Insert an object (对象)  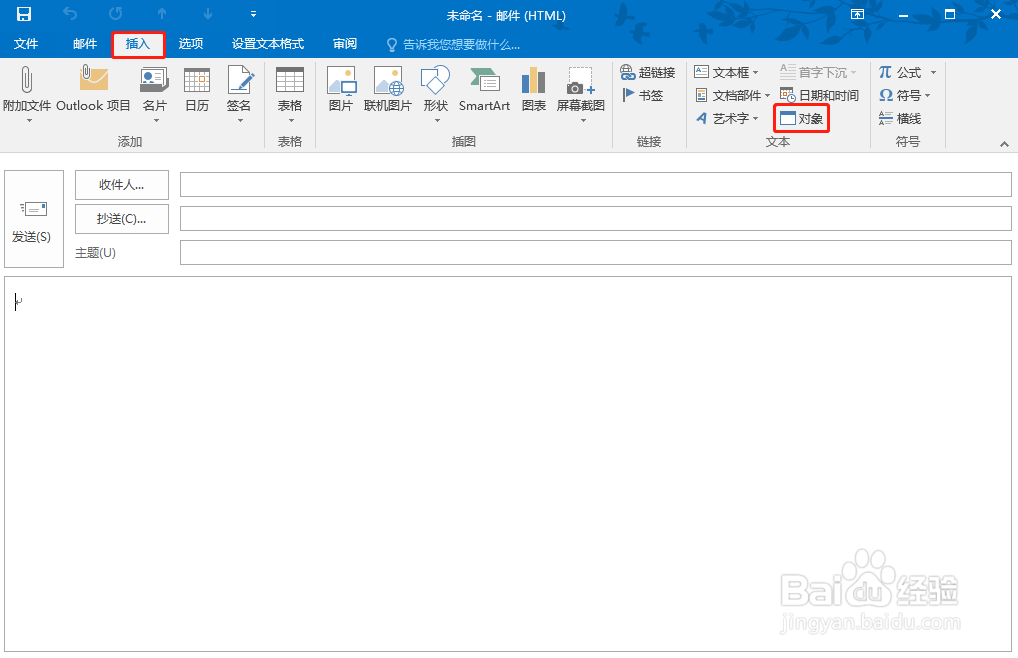click(801, 118)
